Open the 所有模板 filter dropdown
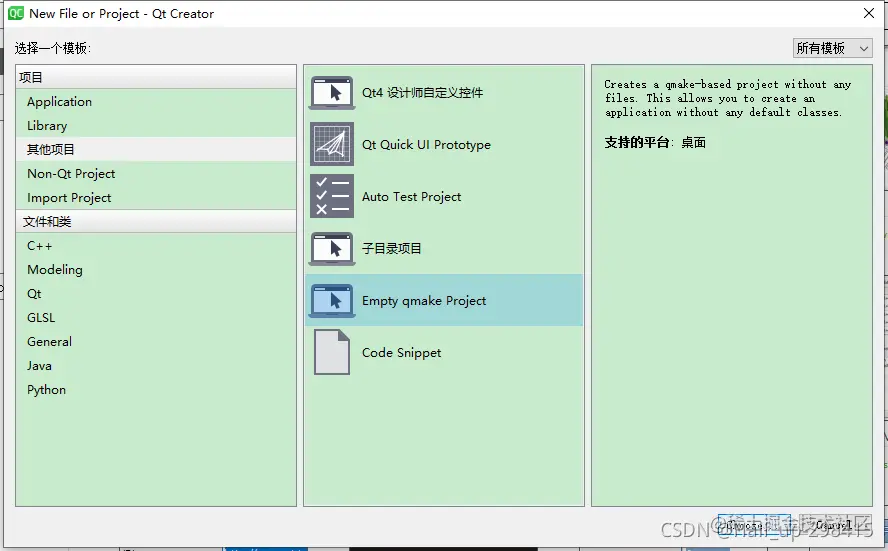 point(832,48)
